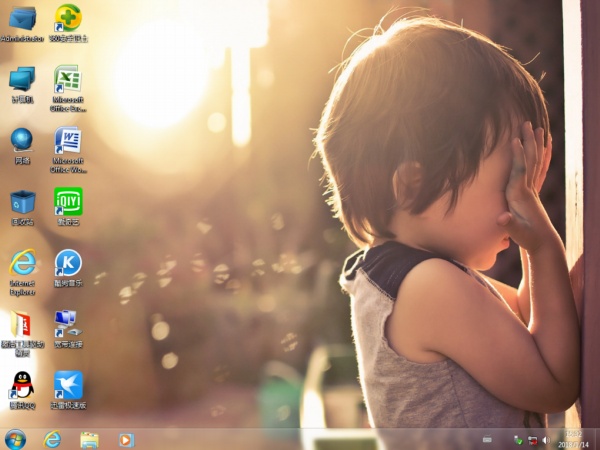Open the Windows Start menu
Image resolution: width=600 pixels, height=450 pixels.
pos(16,440)
